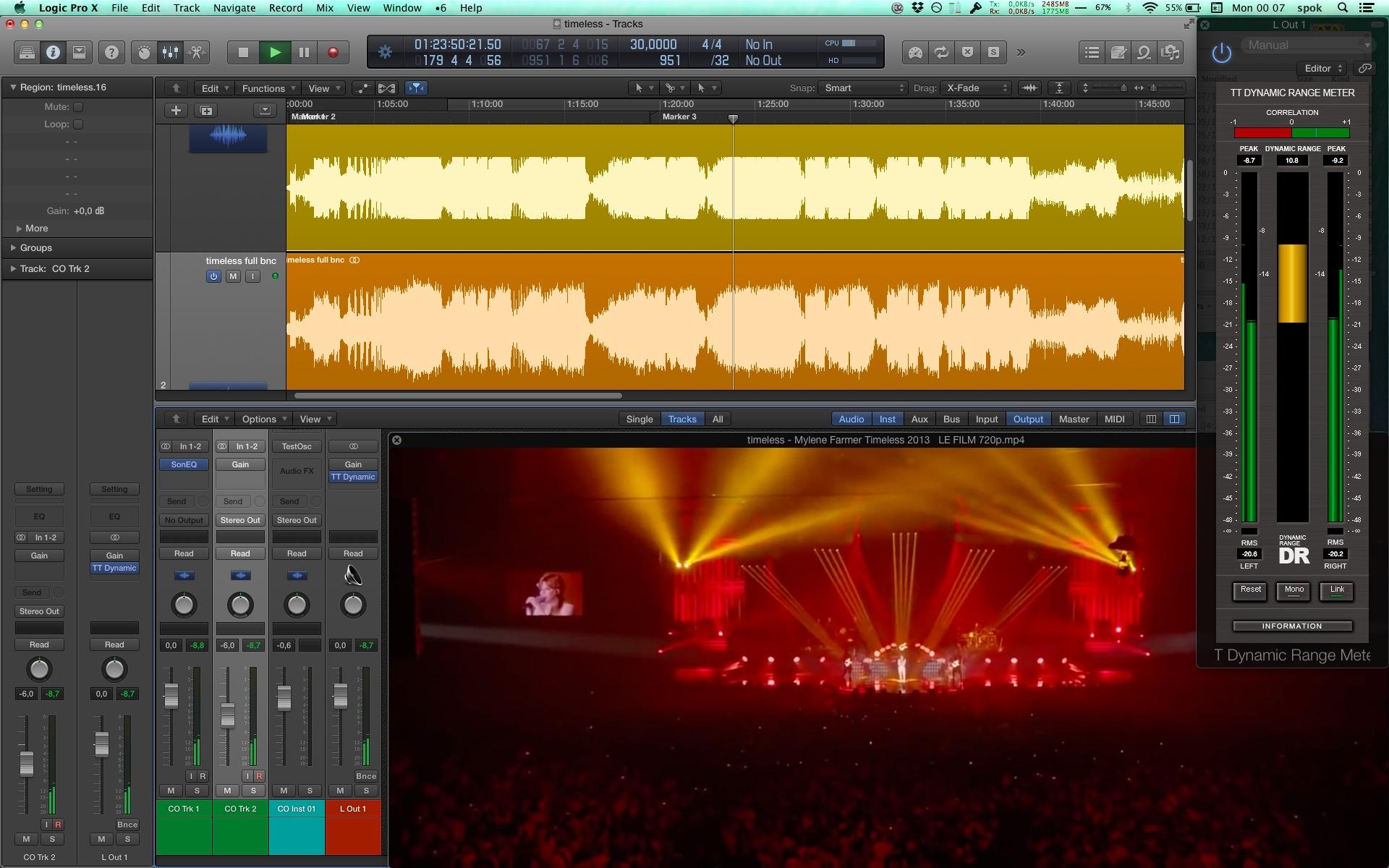
Task: Click the green Play button
Action: [275, 52]
